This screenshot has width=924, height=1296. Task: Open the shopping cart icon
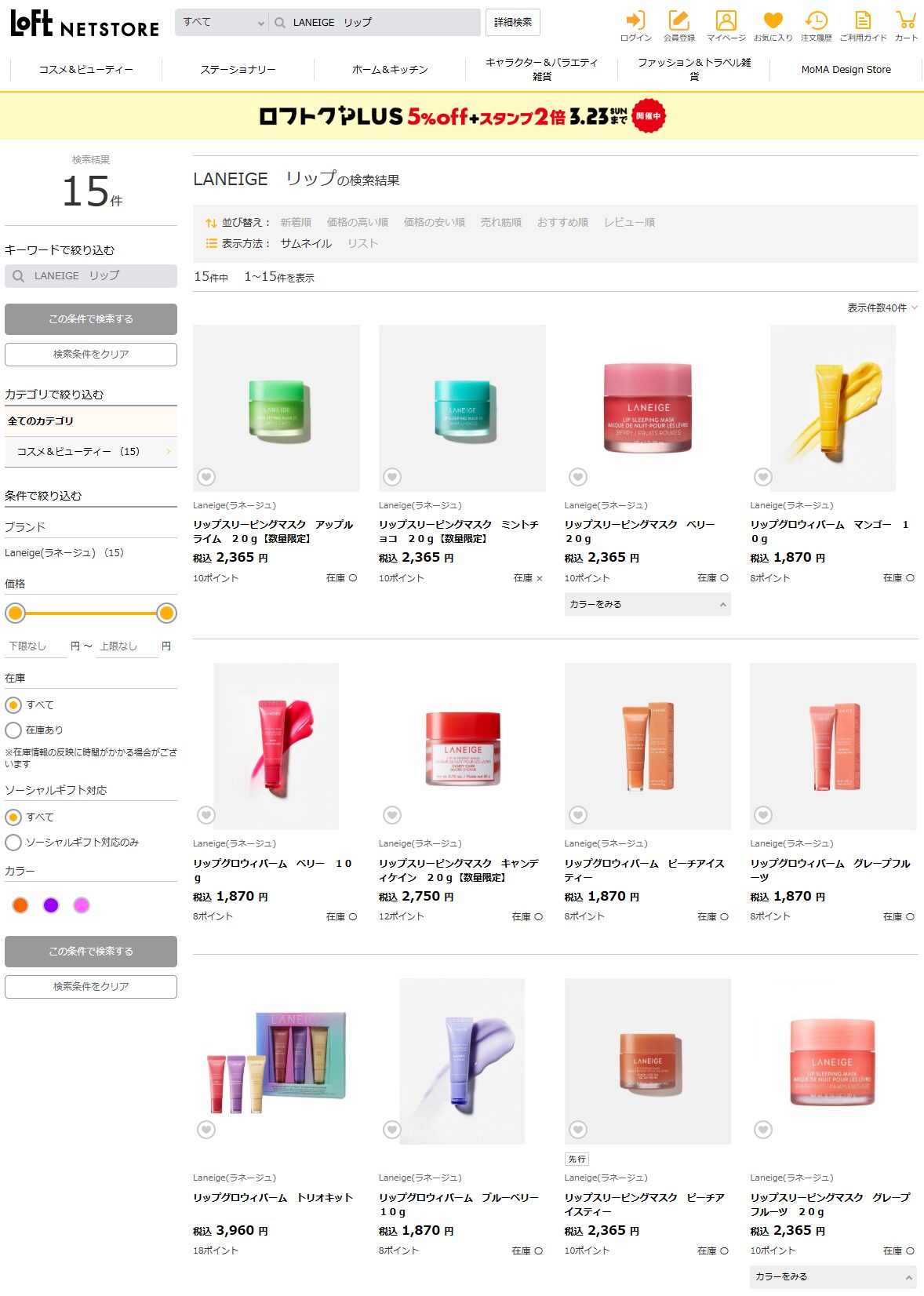906,25
